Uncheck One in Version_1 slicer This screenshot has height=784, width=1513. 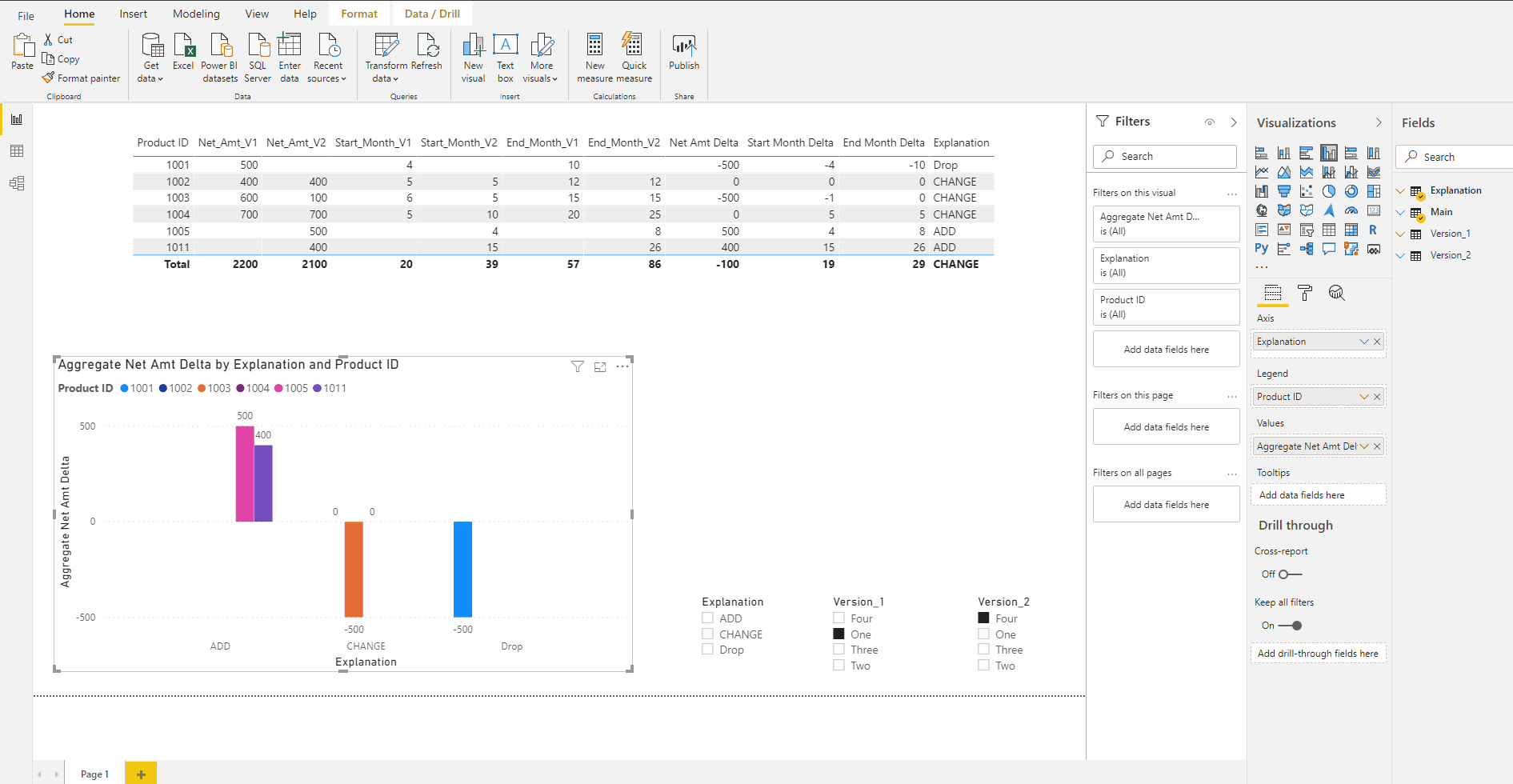[839, 634]
